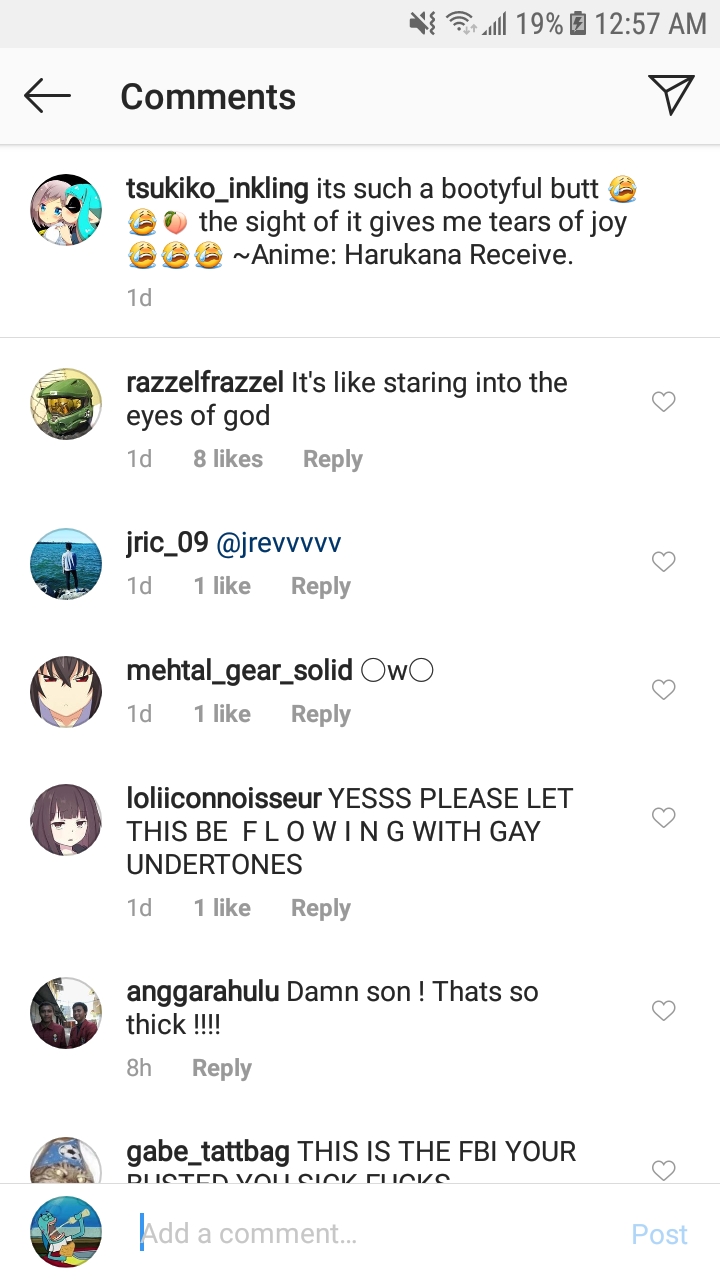View the 8 likes on razzelfrazzel's comment

228,459
